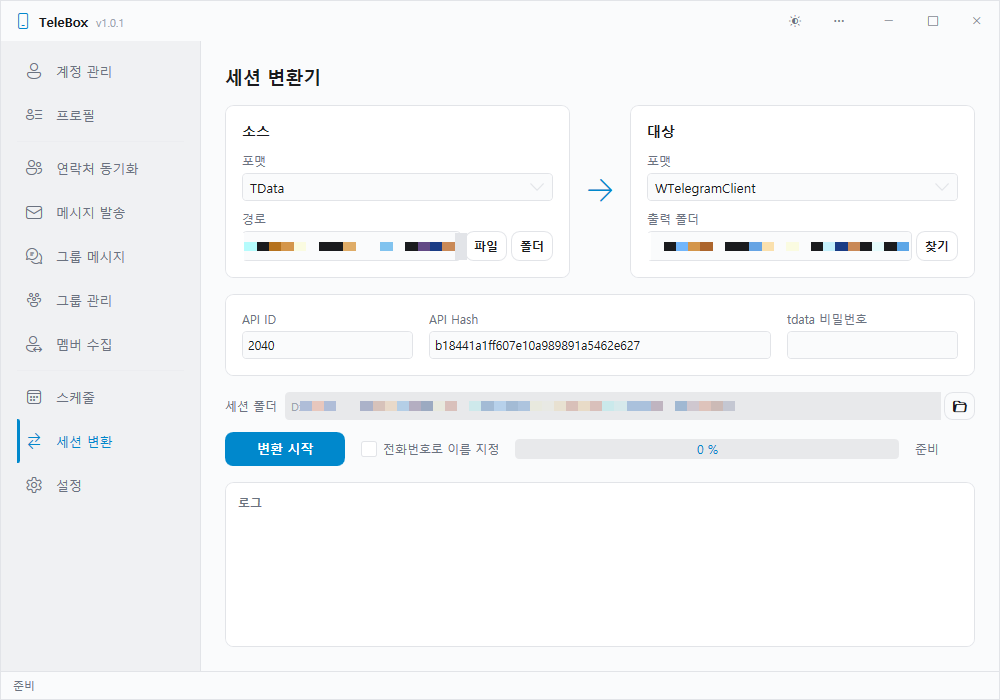Open 그룹 메시지 page
The height and width of the screenshot is (700, 1000).
coord(101,256)
